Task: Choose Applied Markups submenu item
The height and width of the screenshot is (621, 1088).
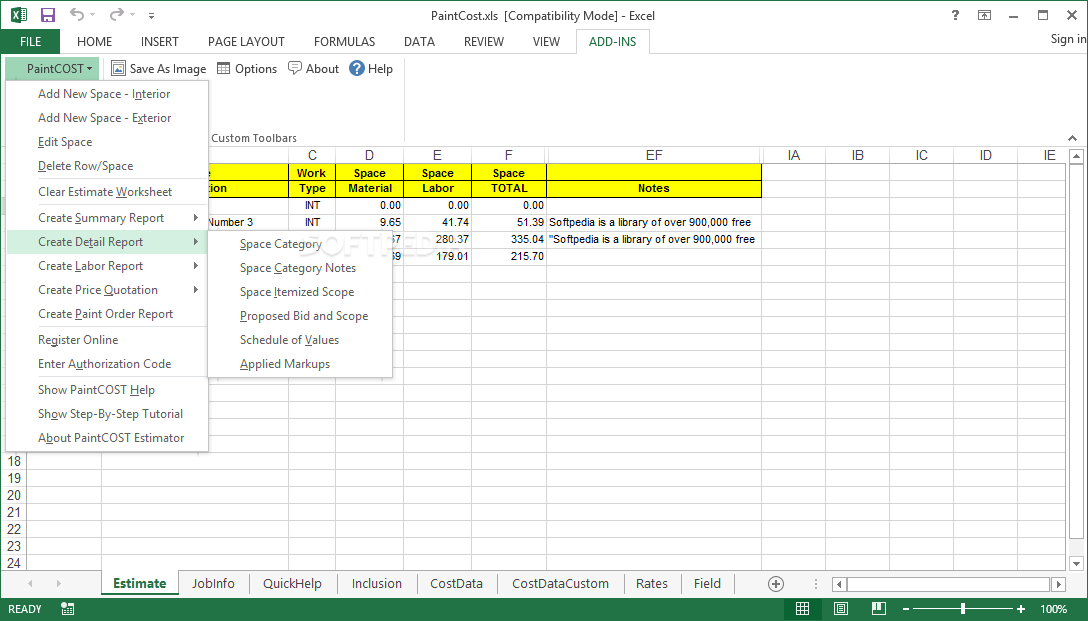Action: click(x=300, y=364)
